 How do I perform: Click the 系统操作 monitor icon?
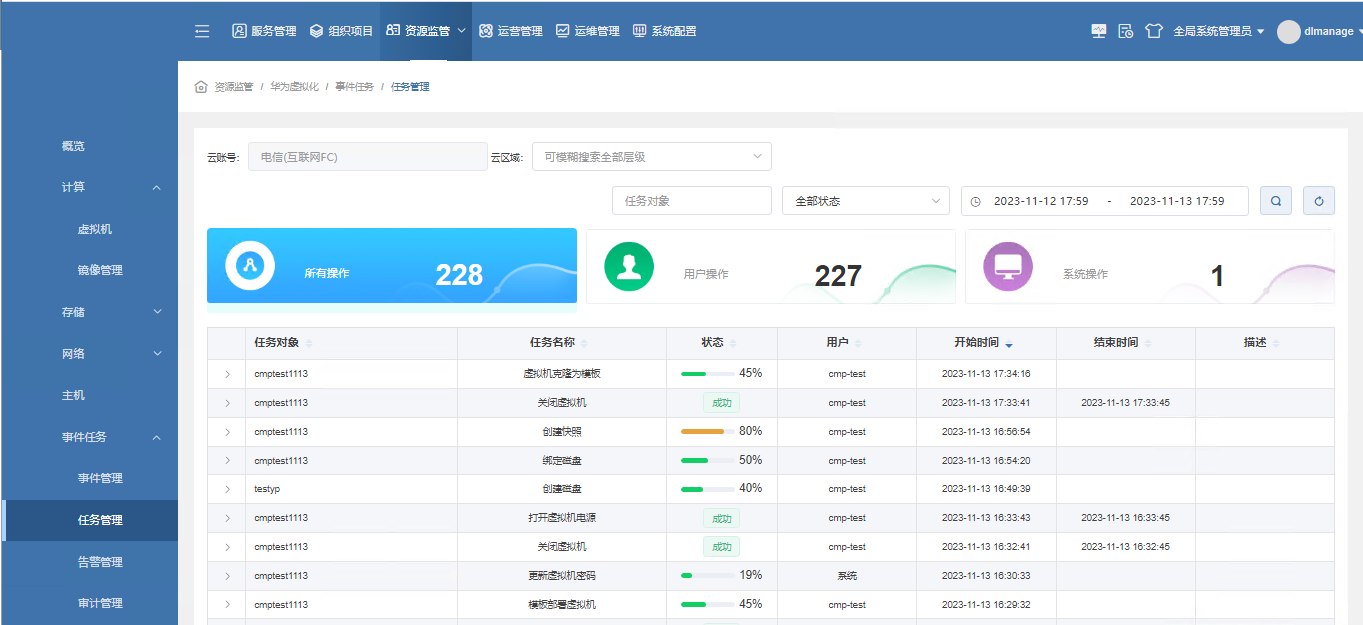click(x=1008, y=267)
